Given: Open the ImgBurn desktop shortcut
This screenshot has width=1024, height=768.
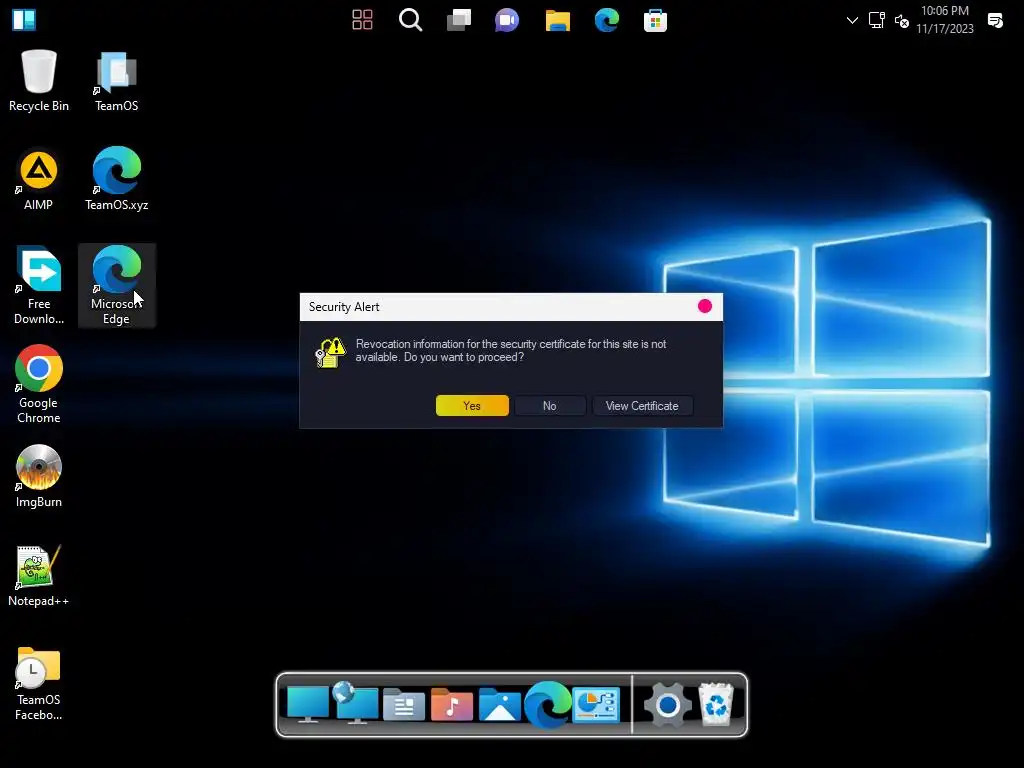Looking at the screenshot, I should point(39,476).
